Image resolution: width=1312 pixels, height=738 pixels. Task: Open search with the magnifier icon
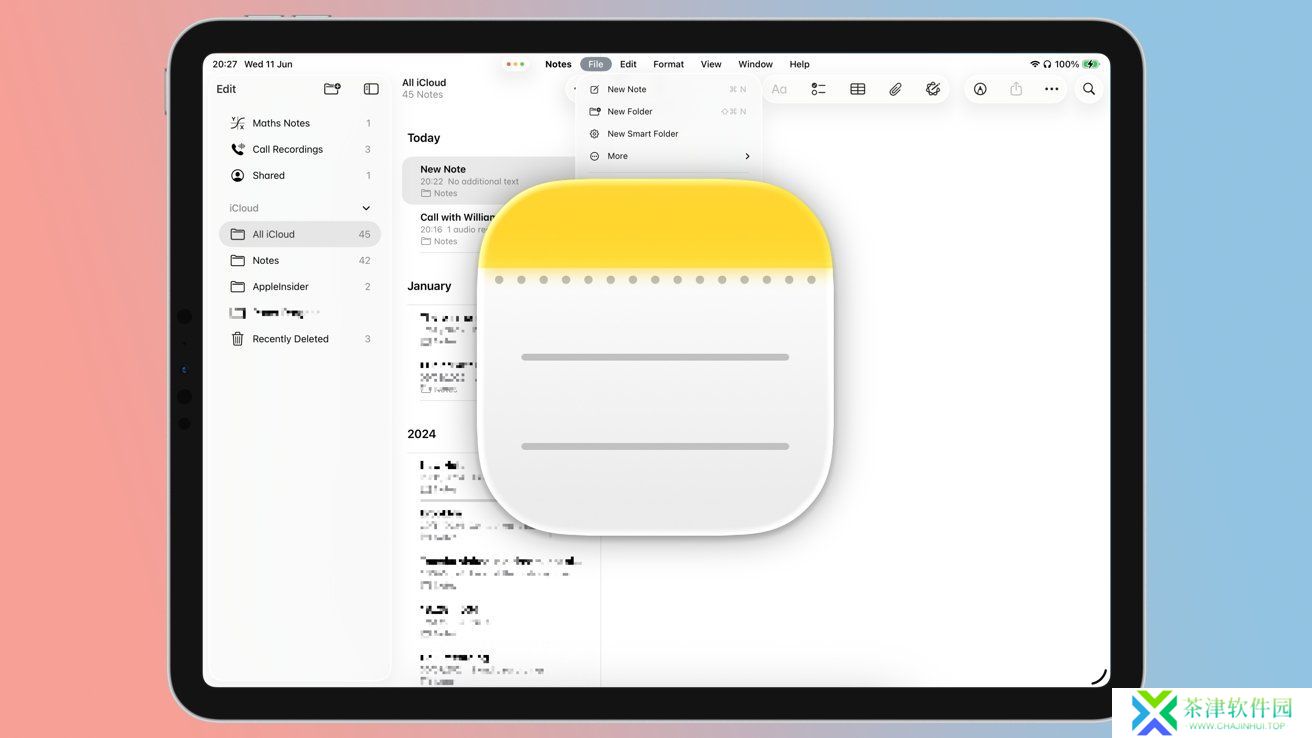click(x=1089, y=89)
